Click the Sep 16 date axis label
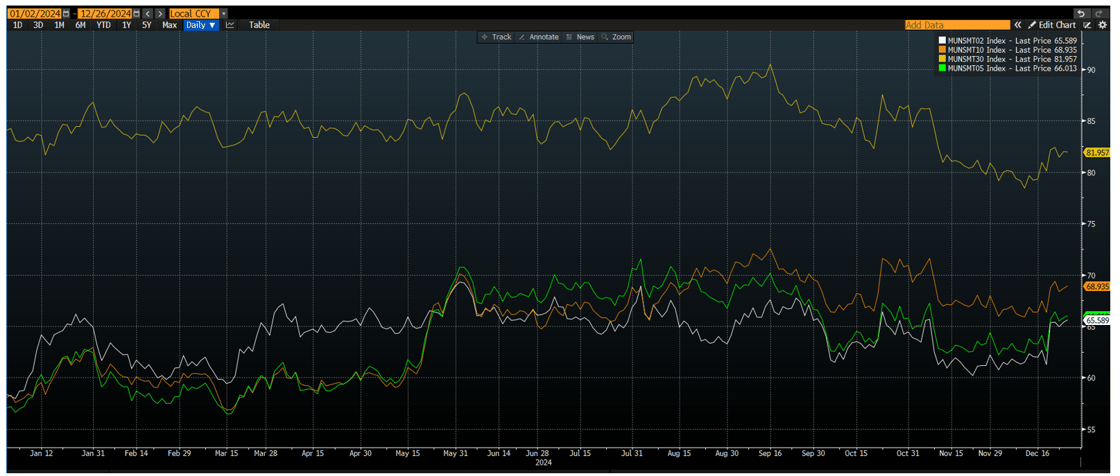Image resolution: width=1120 pixels, height=476 pixels. click(769, 453)
